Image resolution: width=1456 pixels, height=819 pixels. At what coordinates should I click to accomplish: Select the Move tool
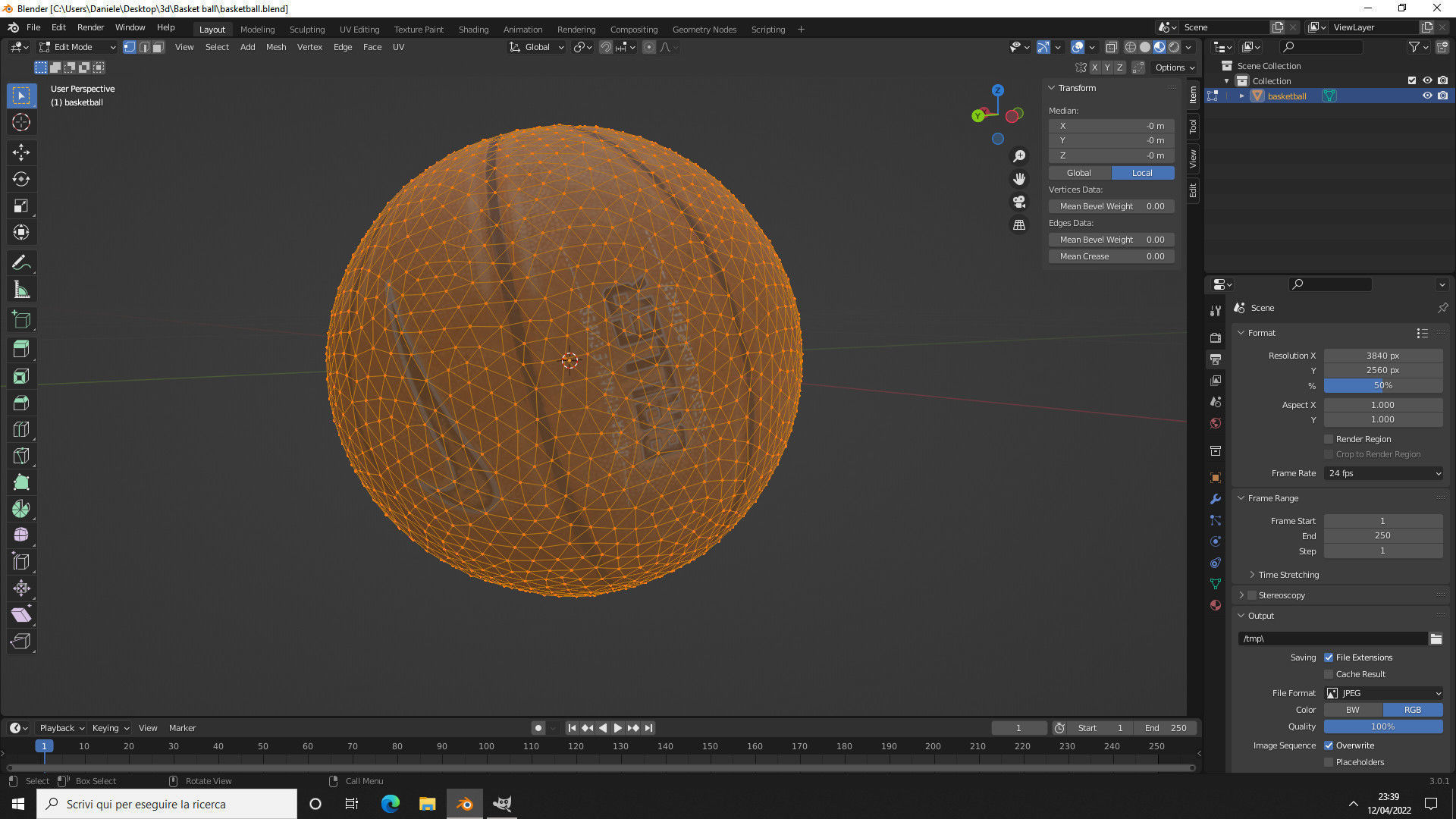click(x=21, y=152)
